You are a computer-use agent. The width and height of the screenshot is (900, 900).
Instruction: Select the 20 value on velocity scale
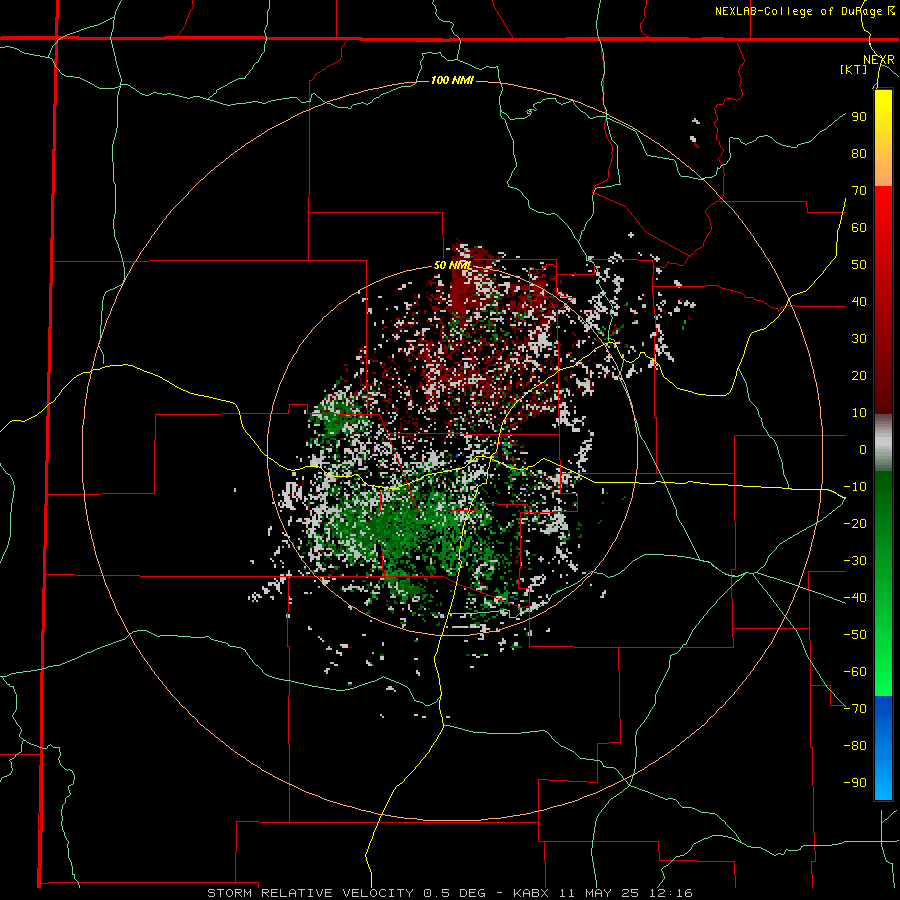tap(859, 375)
